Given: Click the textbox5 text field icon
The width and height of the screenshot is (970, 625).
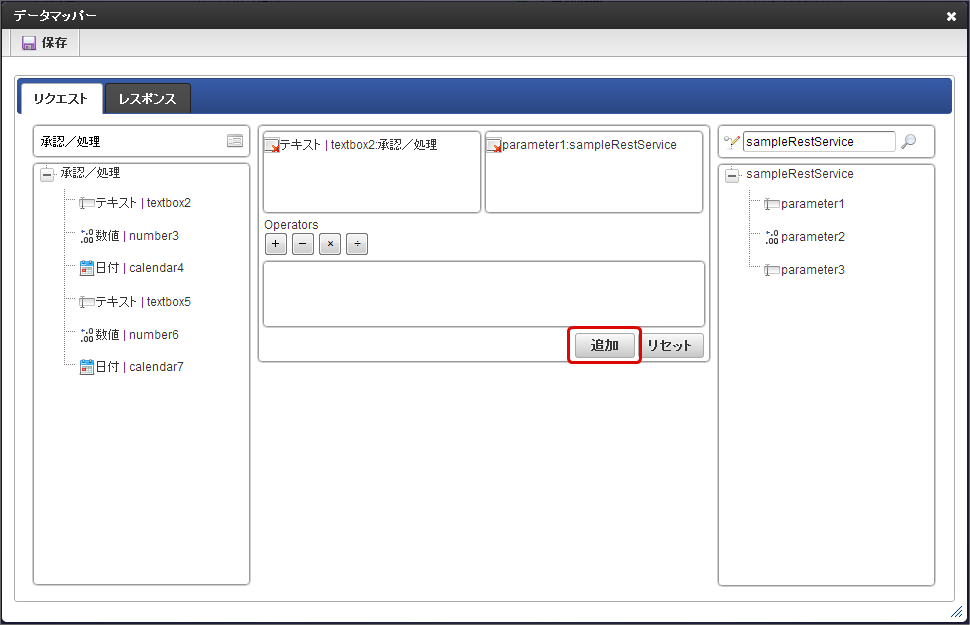Looking at the screenshot, I should click(87, 302).
